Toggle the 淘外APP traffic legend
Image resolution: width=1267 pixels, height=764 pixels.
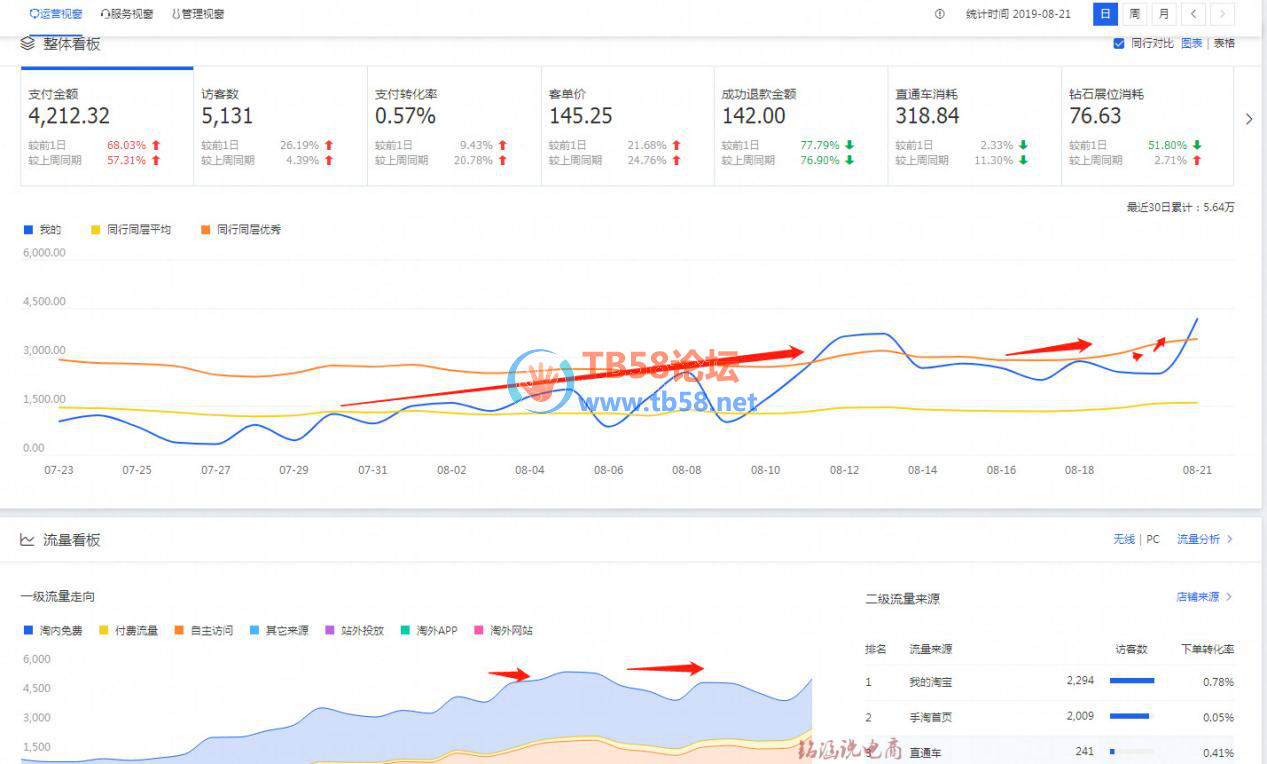[x=429, y=630]
